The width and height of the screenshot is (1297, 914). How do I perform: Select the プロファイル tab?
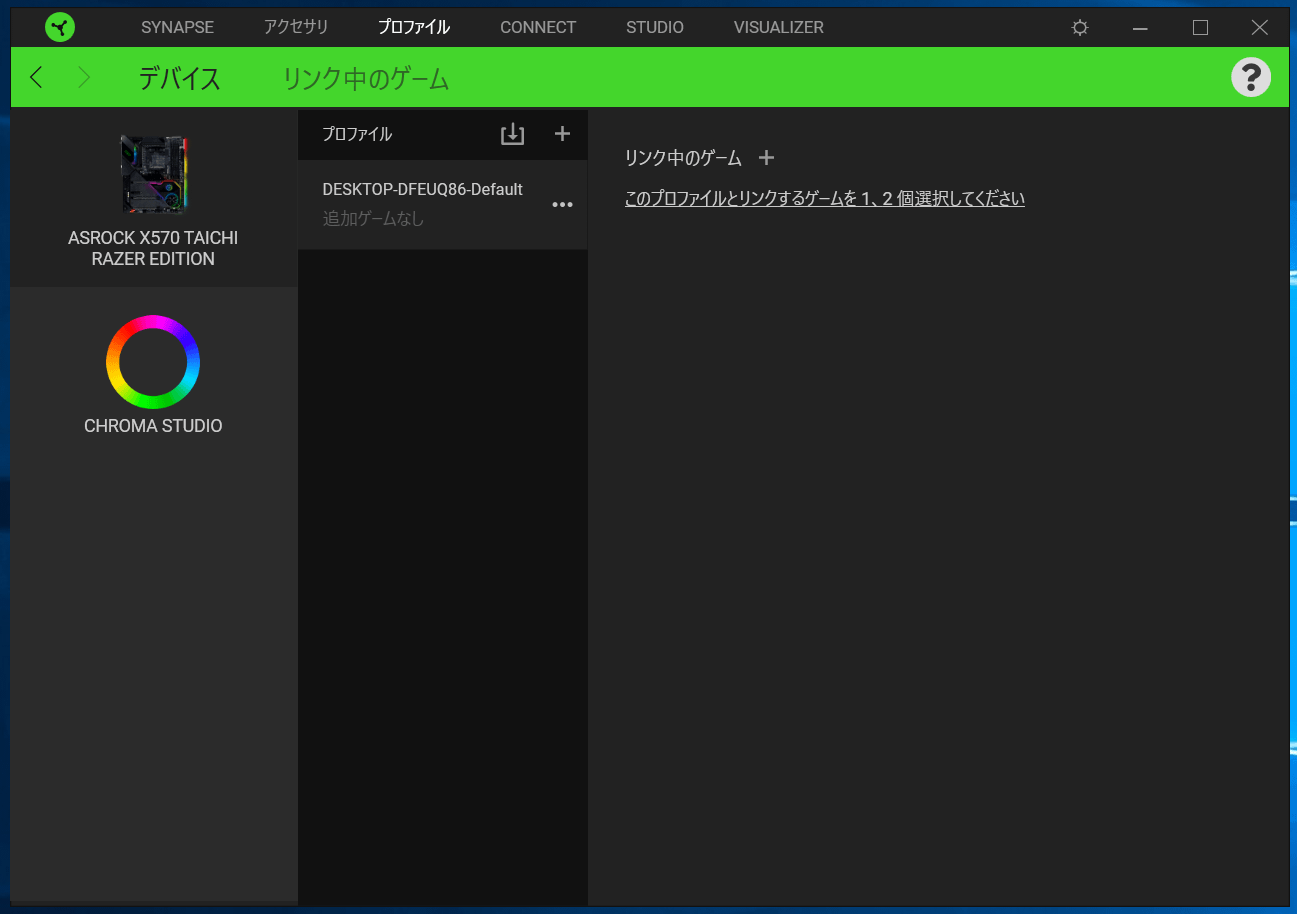click(x=414, y=27)
